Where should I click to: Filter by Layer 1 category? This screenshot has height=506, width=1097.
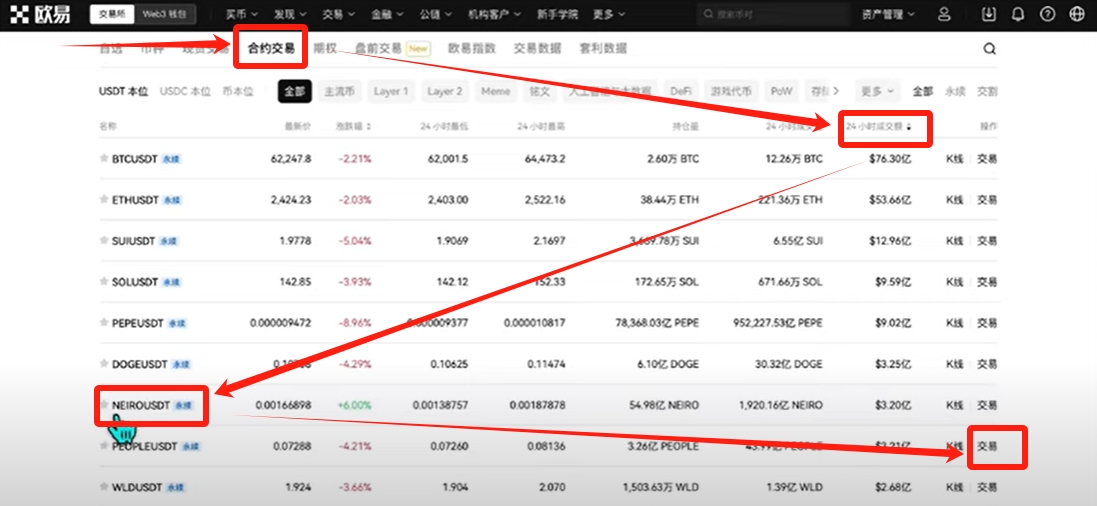click(391, 91)
